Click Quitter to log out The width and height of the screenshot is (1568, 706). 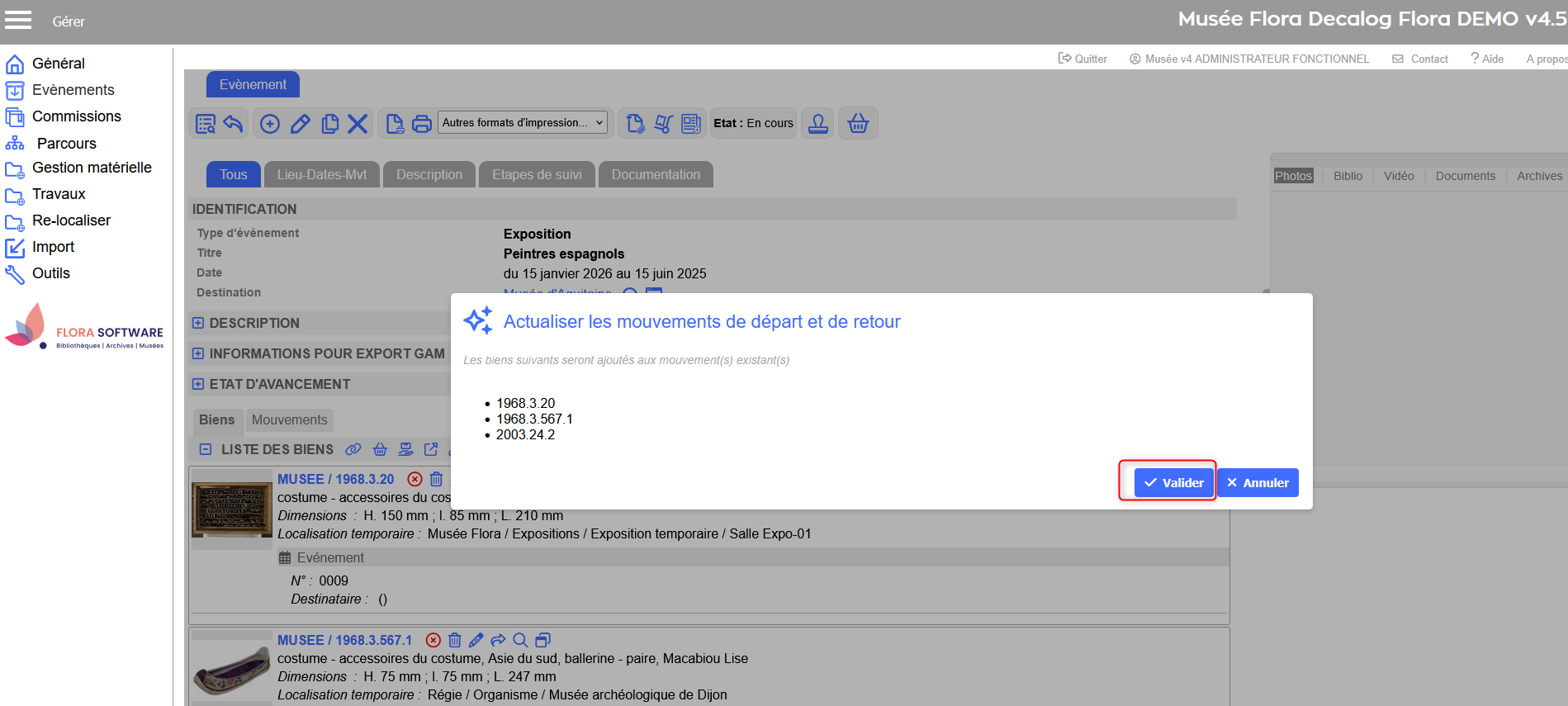click(x=1082, y=59)
